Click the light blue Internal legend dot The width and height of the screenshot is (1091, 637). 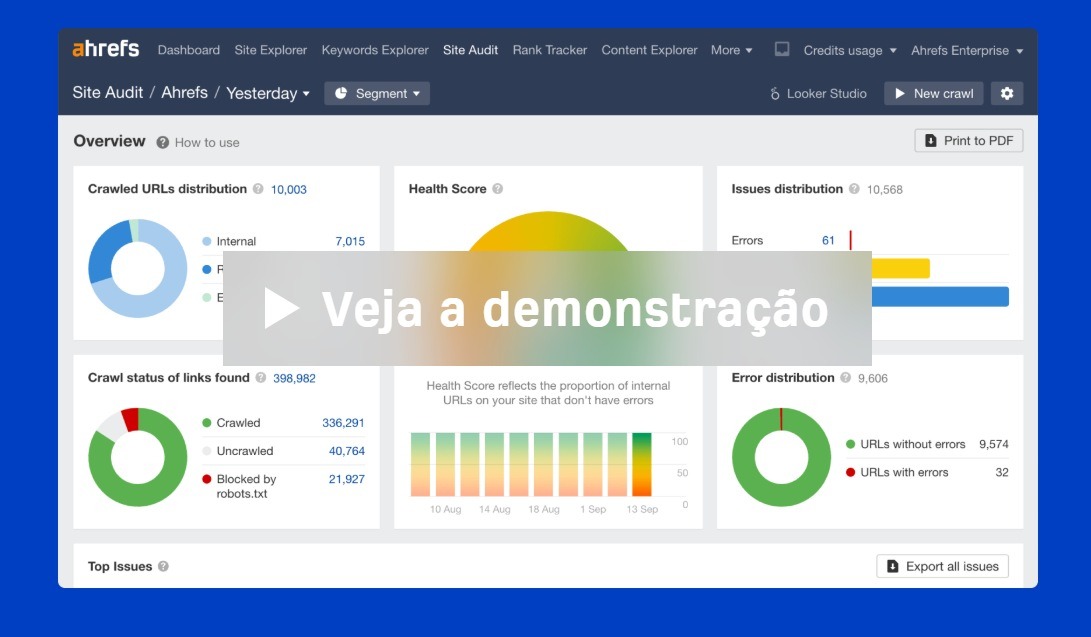coord(207,241)
